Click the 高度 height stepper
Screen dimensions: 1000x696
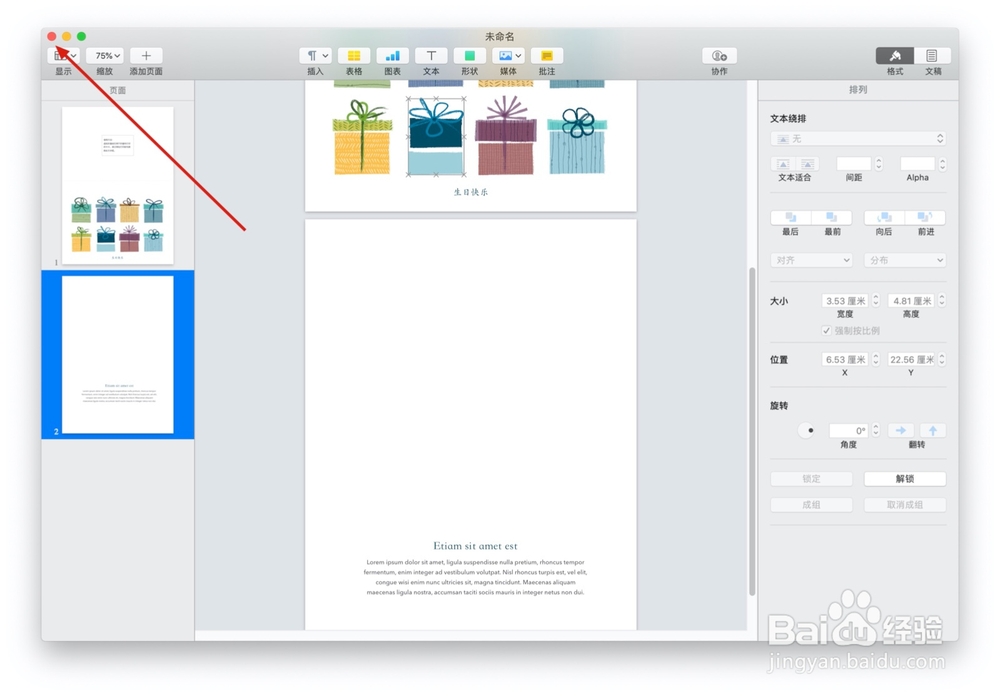pos(942,300)
